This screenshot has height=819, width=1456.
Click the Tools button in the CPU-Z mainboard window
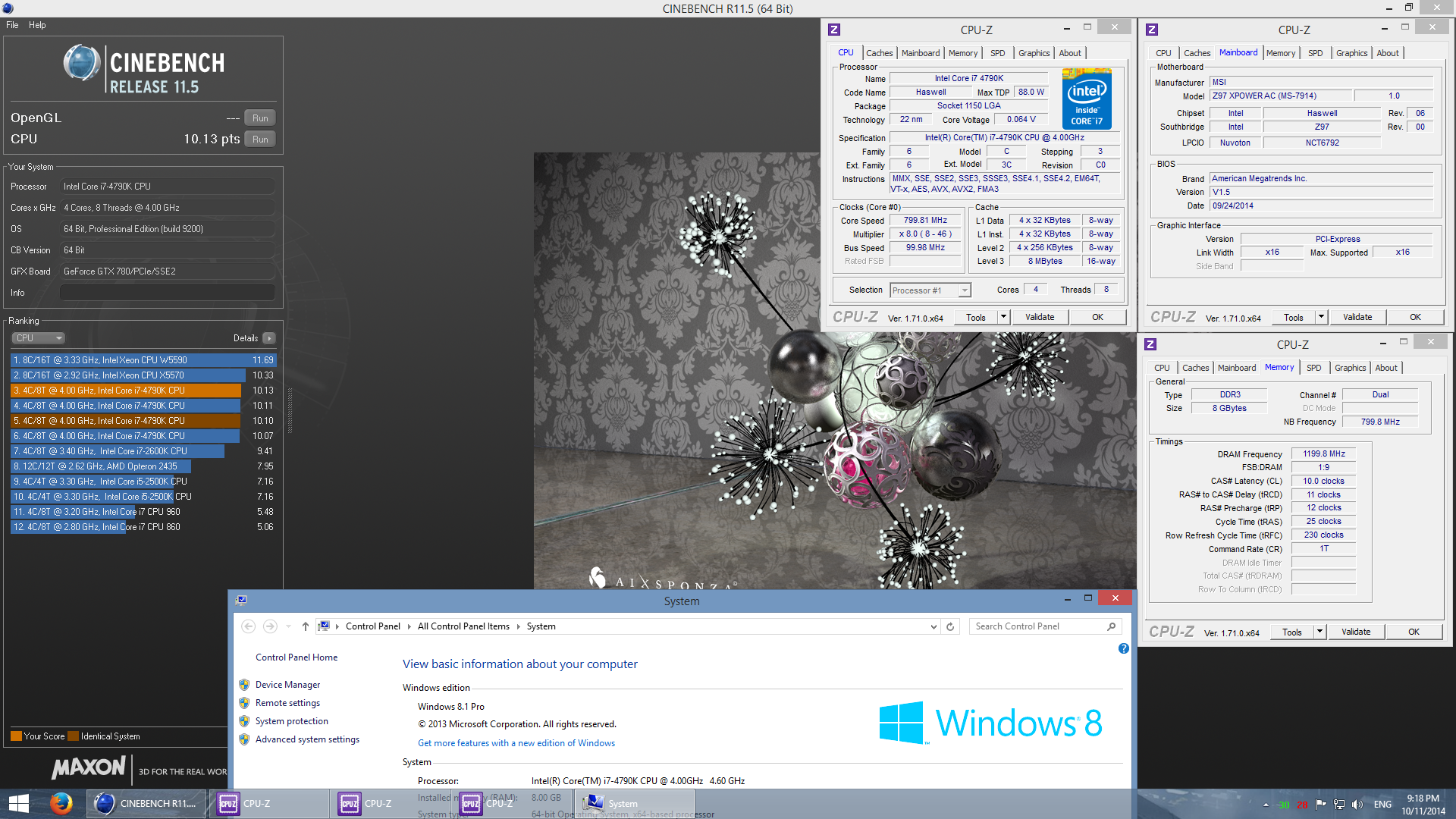click(1294, 317)
